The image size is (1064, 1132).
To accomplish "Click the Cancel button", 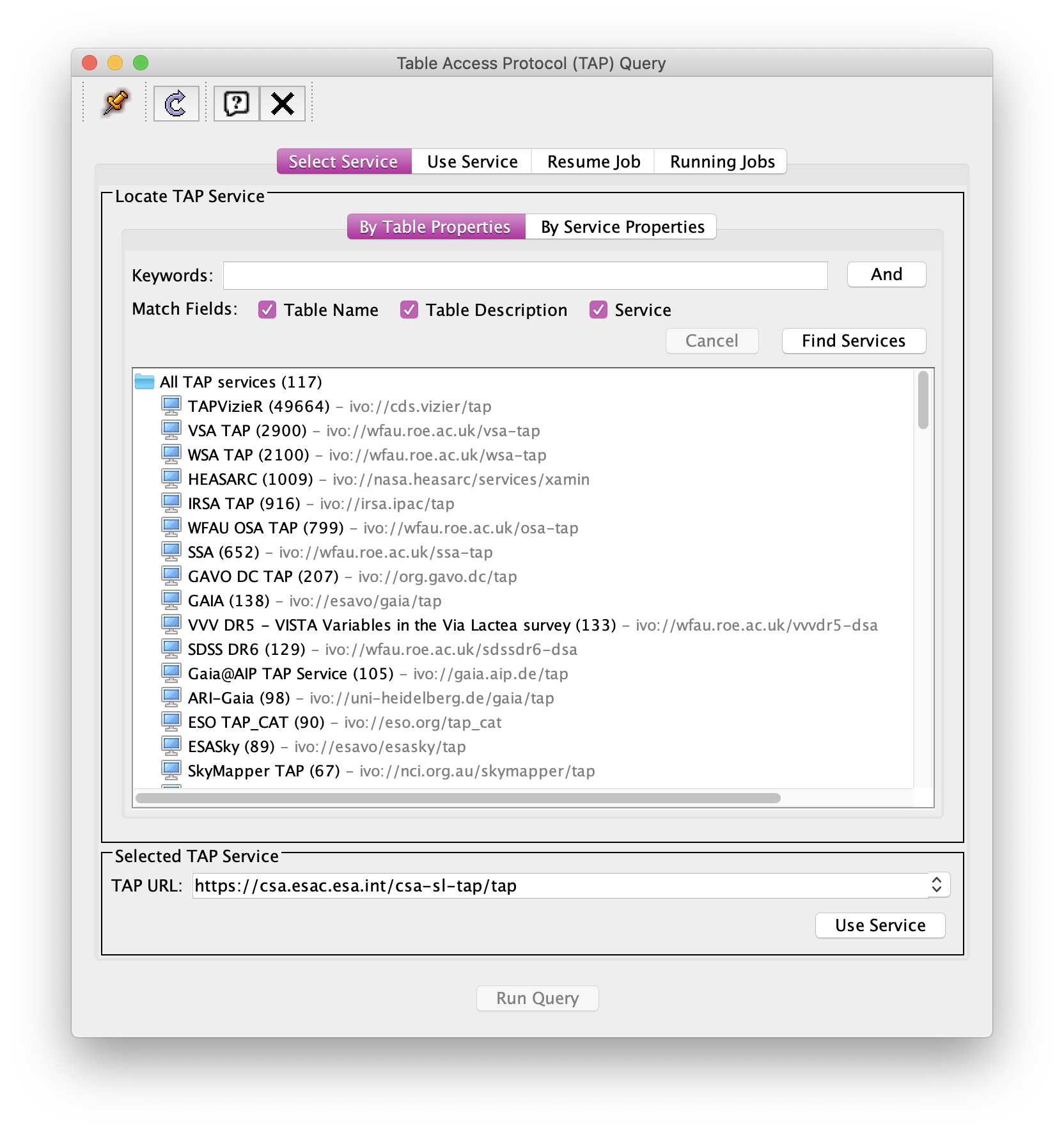I will pos(712,341).
